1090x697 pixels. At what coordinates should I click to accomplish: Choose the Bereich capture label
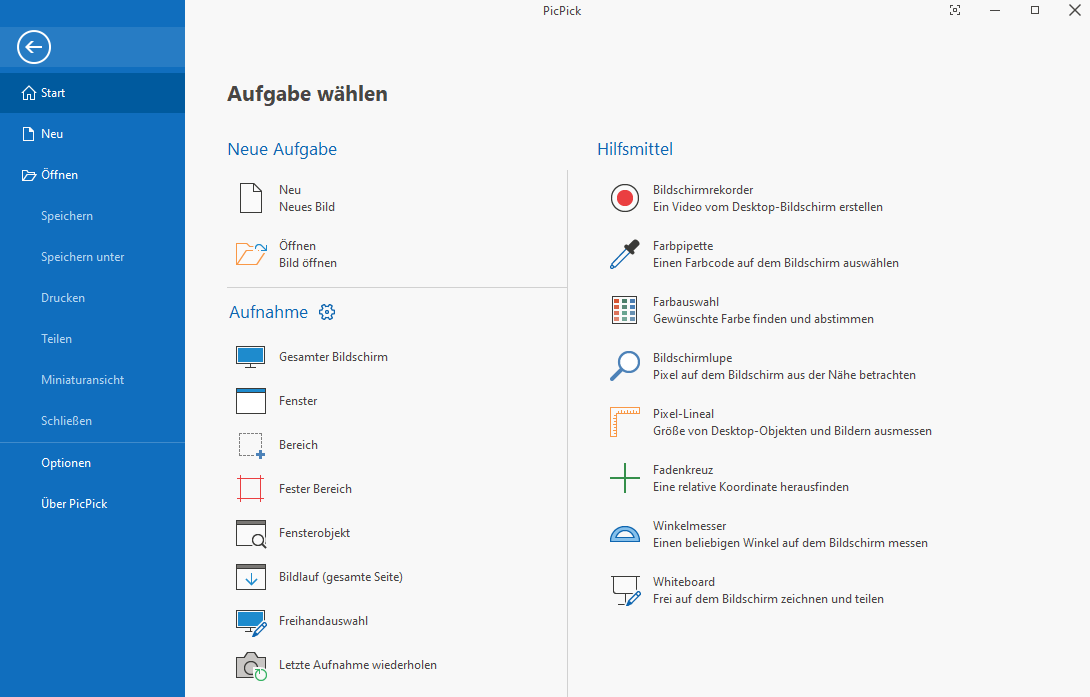(298, 445)
